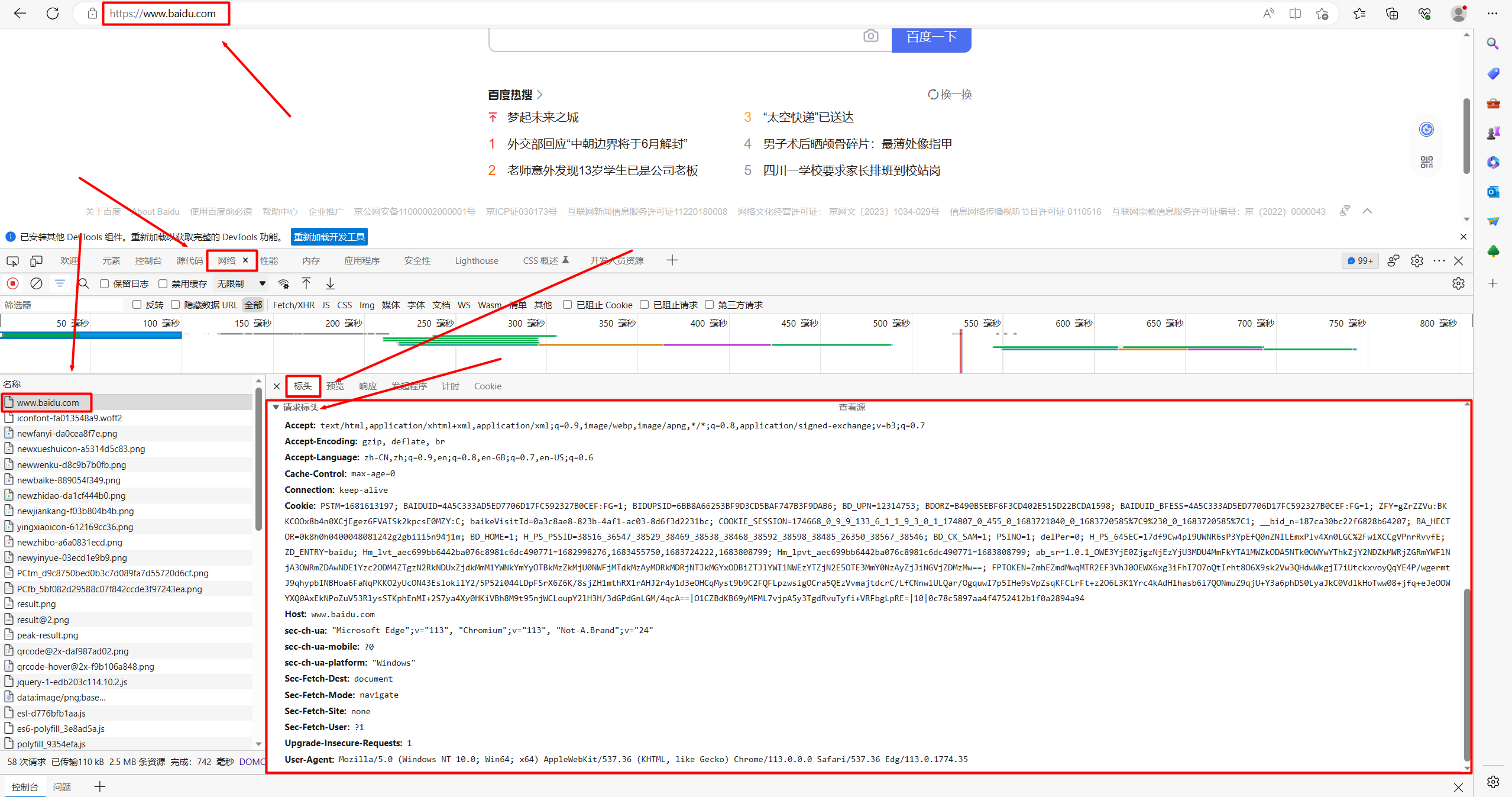Tick the 已阻止 Cookie checkbox
The width and height of the screenshot is (1512, 797).
coord(568,305)
